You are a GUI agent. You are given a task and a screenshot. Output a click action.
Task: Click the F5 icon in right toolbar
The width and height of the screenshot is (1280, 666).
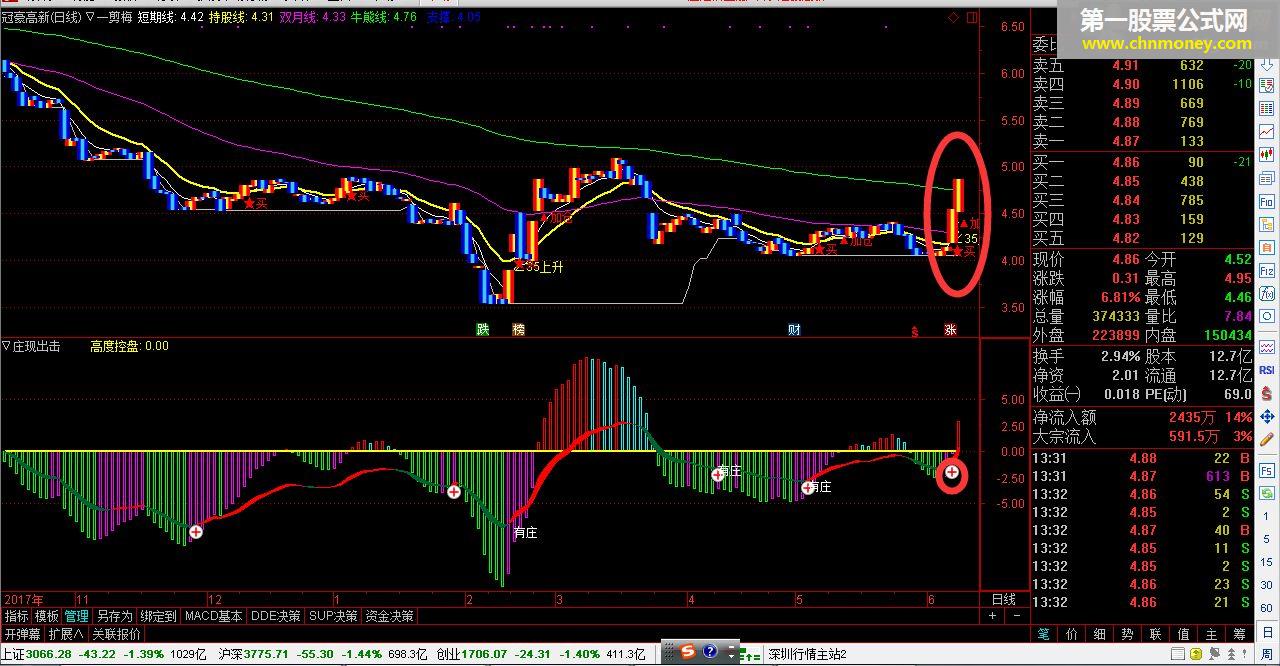coord(1266,469)
